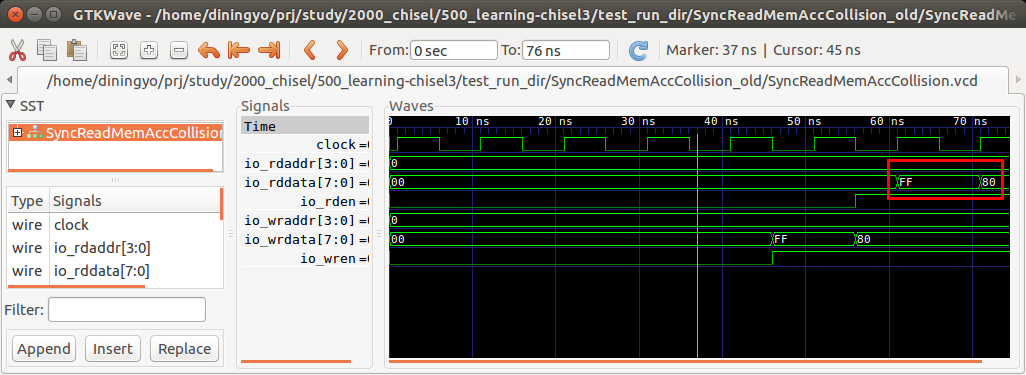Click the Append button

click(44, 349)
